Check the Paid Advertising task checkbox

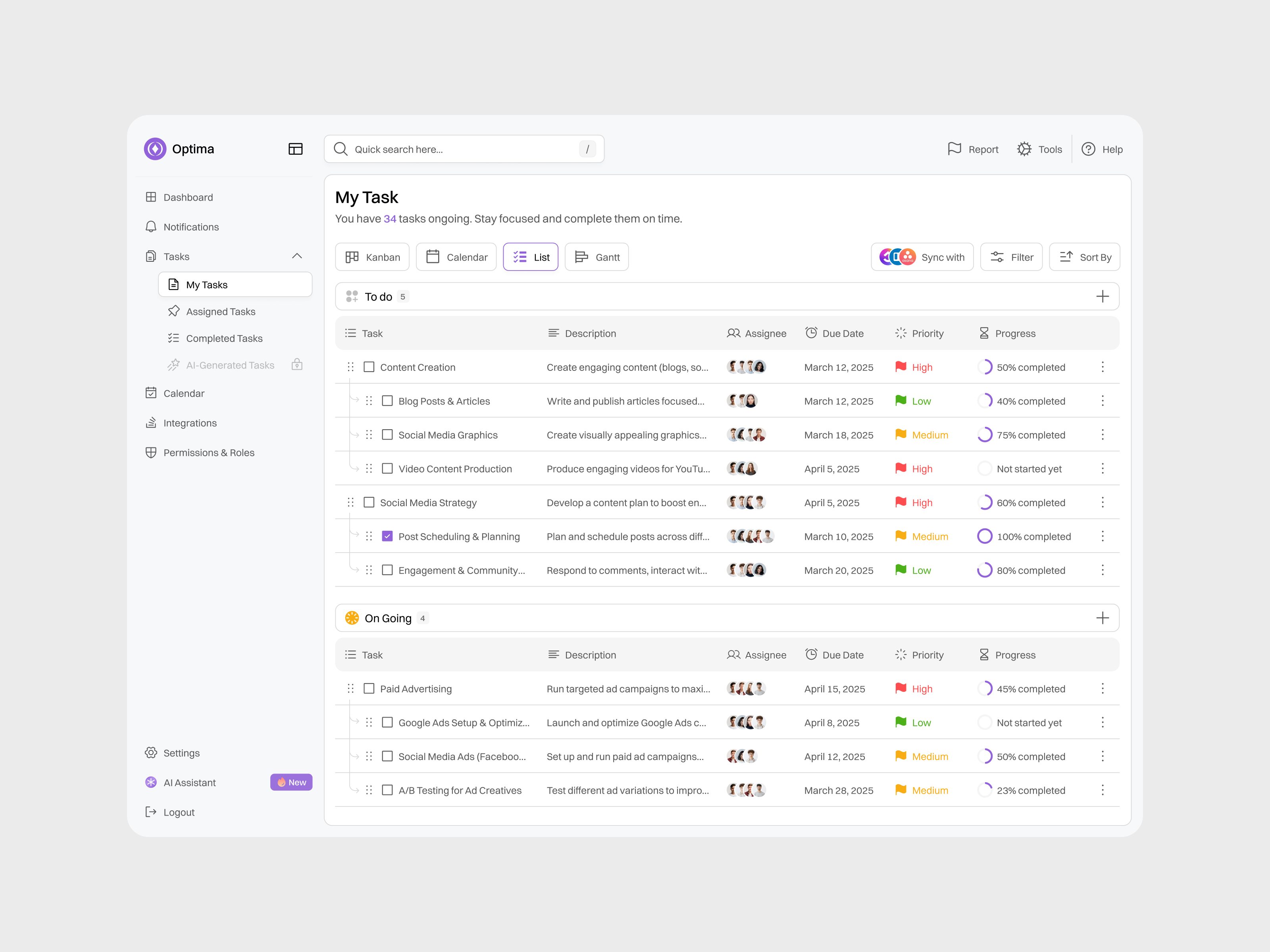[369, 688]
